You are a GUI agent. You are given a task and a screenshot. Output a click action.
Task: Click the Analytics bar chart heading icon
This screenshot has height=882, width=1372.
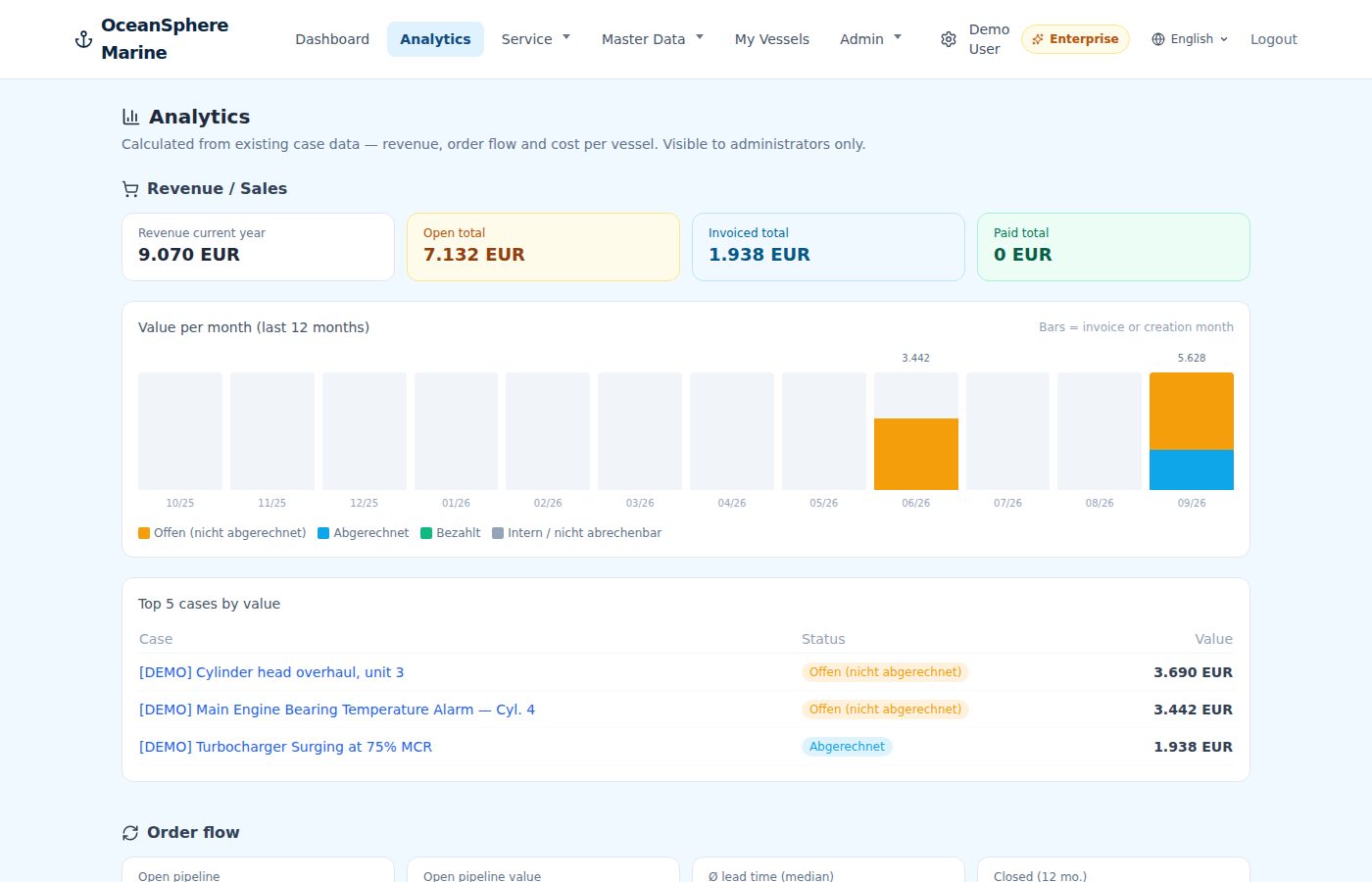pos(130,117)
